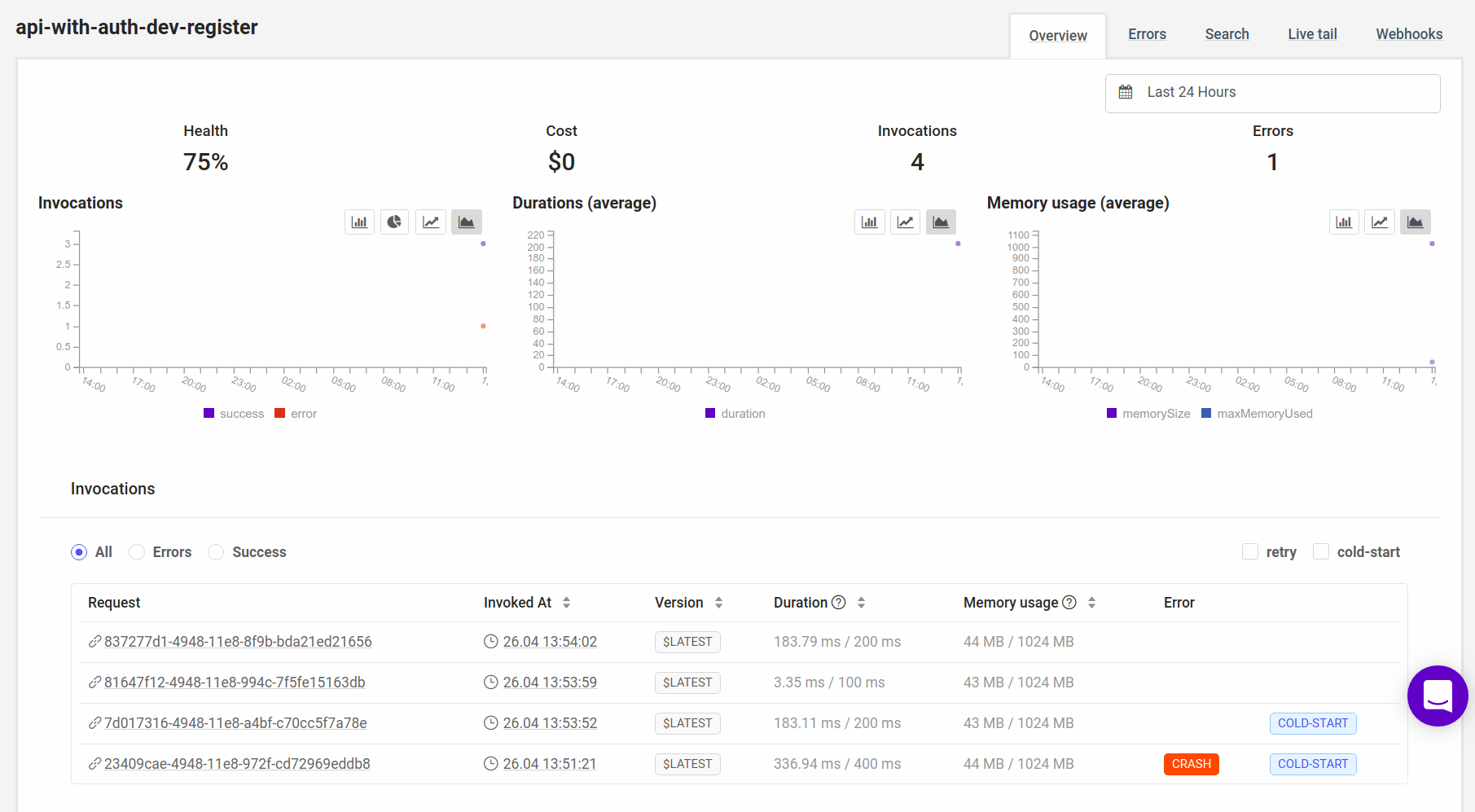Select the Errors radio filter
Viewport: 1475px width, 812px height.
136,552
